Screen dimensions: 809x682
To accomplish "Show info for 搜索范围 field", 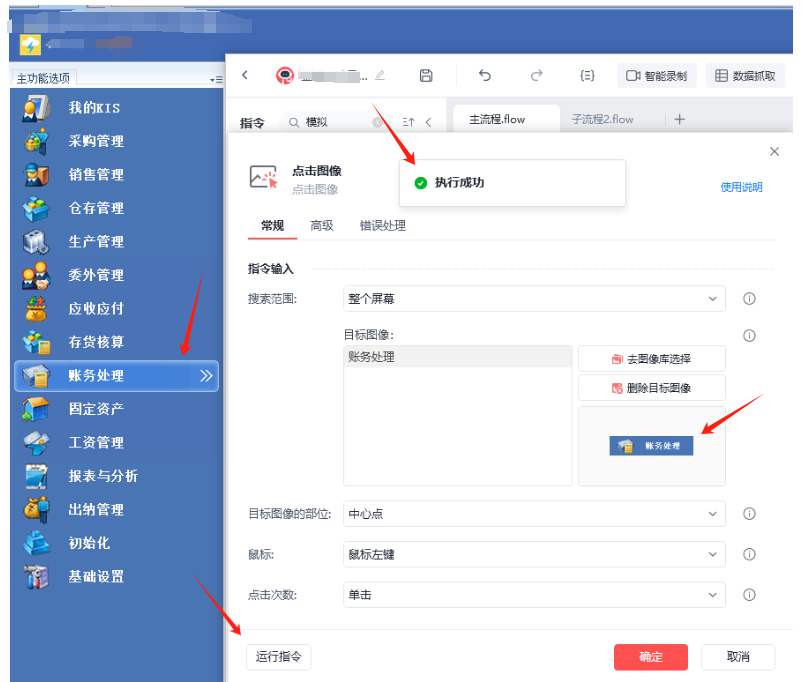I will [x=749, y=299].
